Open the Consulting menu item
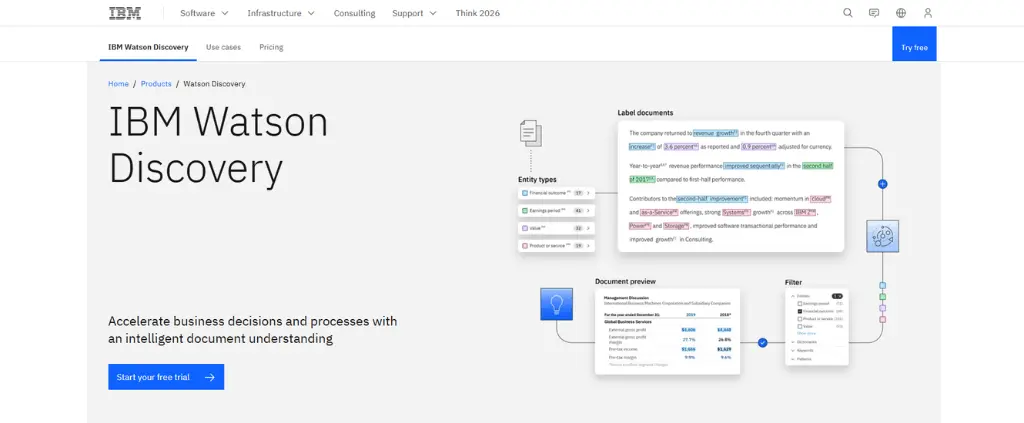The image size is (1024, 423). tap(355, 13)
